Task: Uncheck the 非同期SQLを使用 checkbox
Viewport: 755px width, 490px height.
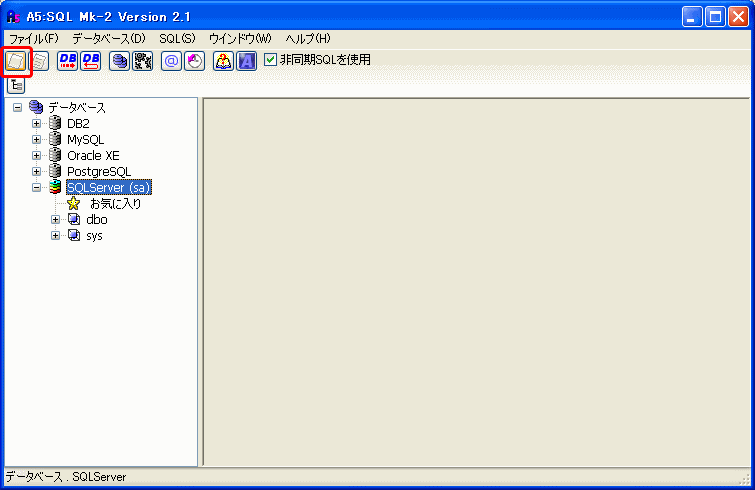Action: pos(271,60)
